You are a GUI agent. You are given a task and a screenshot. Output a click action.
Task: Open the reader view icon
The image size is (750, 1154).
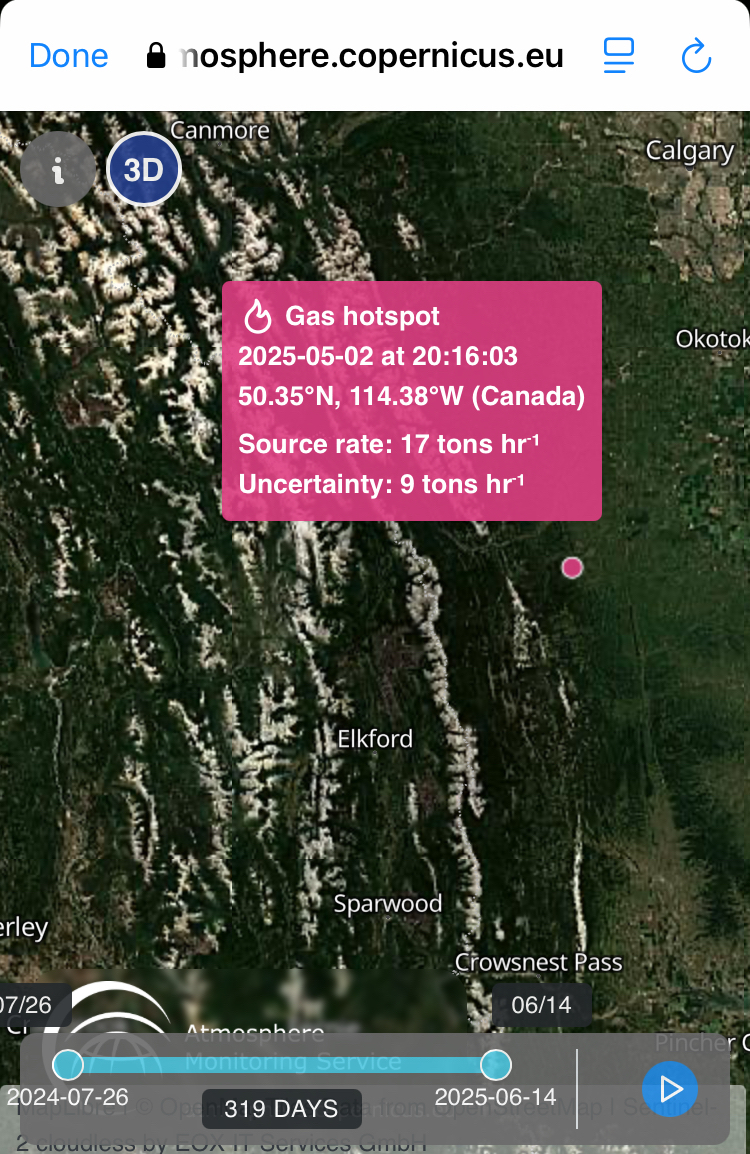click(x=619, y=56)
